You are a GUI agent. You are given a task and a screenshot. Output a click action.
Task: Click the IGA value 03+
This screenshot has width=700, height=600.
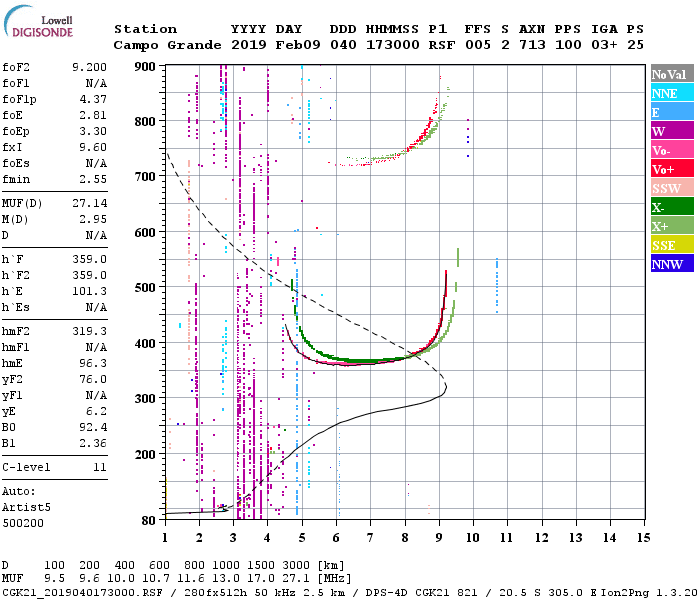click(x=604, y=45)
